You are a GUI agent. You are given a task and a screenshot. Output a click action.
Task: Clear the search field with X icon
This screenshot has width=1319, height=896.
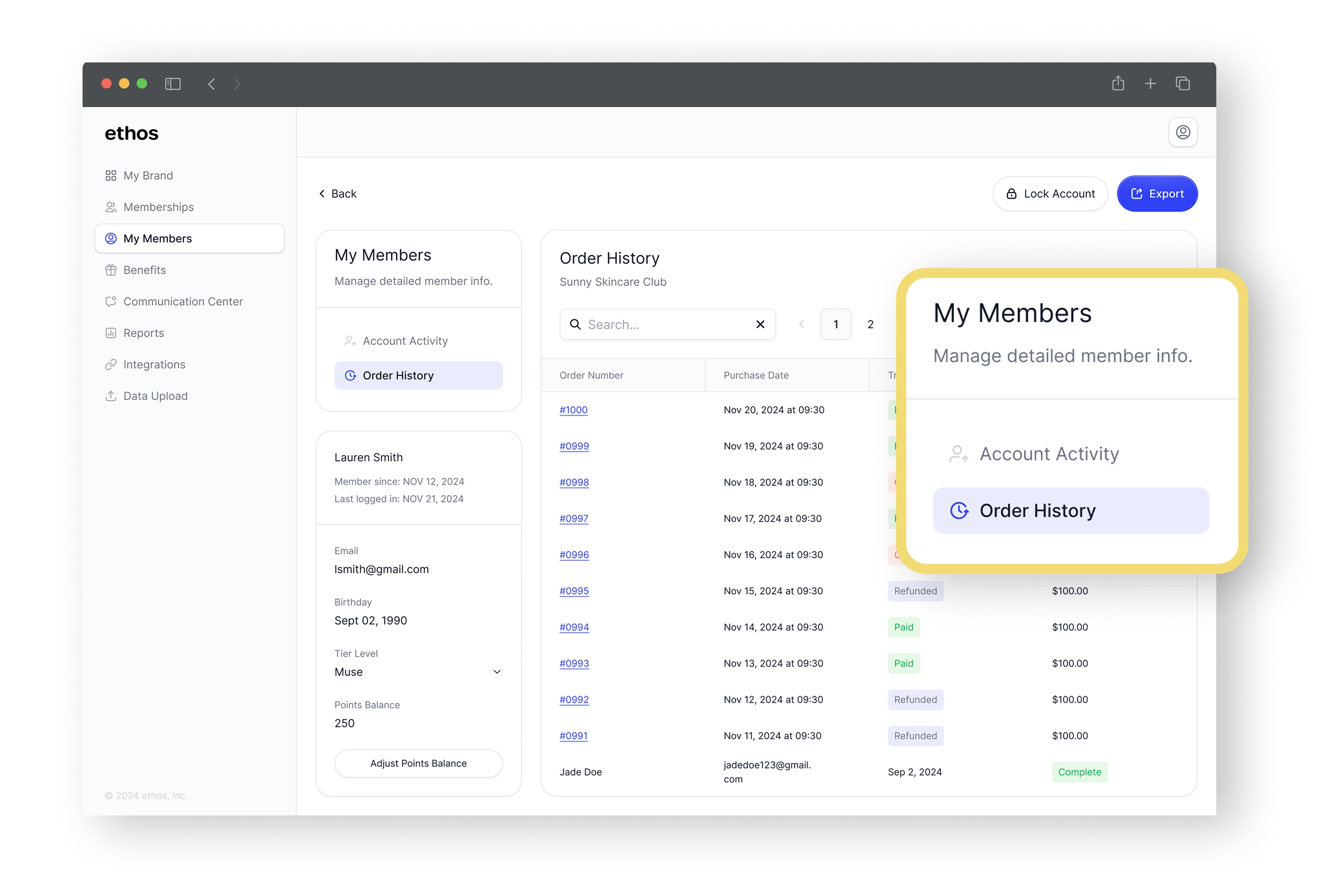click(760, 324)
